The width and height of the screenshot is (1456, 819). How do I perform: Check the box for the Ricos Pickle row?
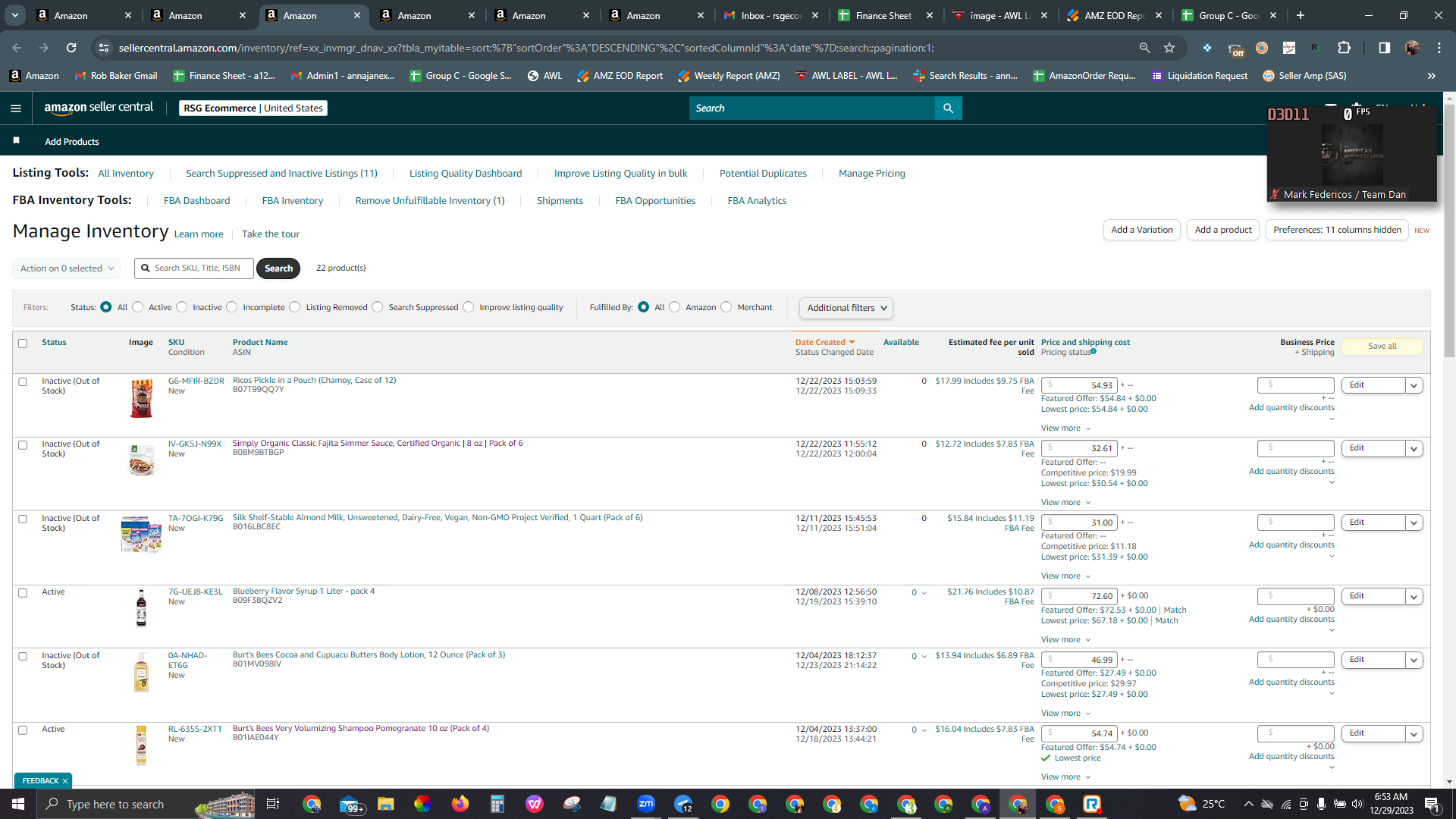coord(23,381)
